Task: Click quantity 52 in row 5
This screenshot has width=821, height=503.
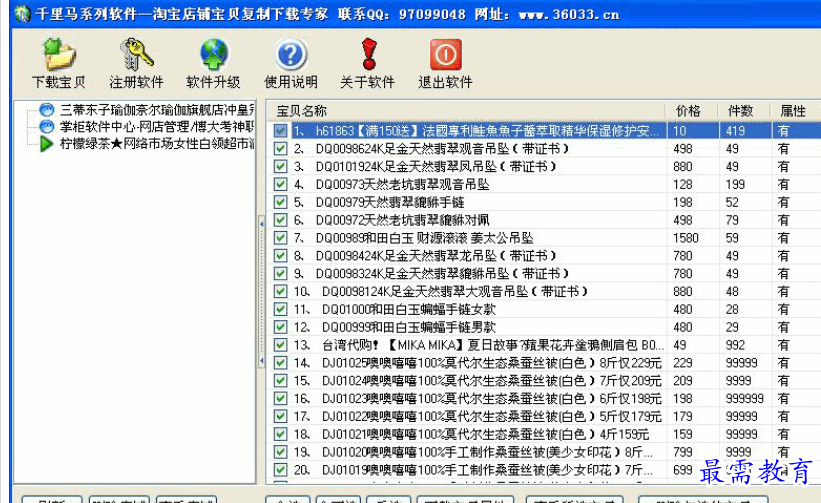Action: point(732,203)
